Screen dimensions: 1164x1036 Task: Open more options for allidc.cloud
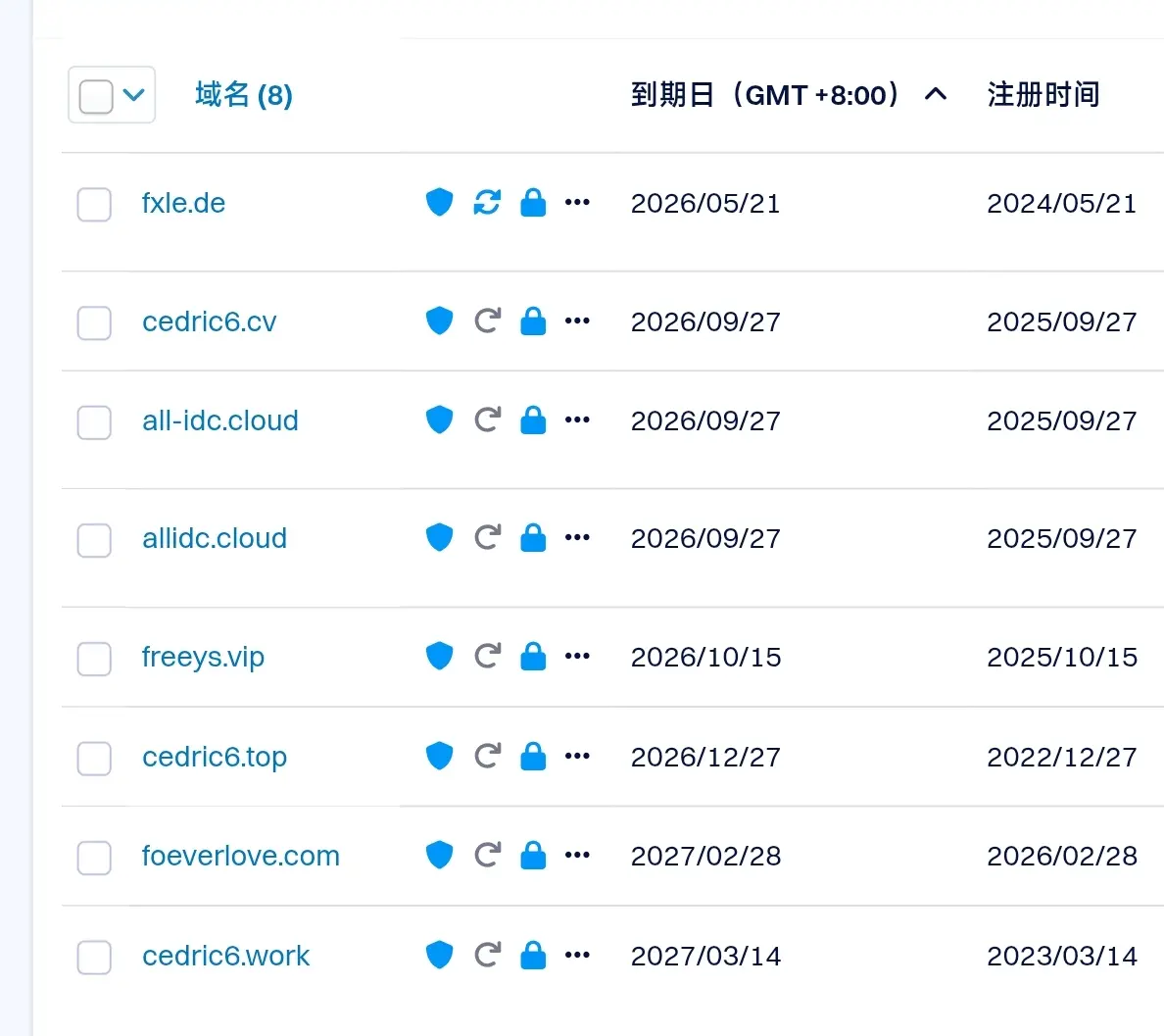[577, 537]
